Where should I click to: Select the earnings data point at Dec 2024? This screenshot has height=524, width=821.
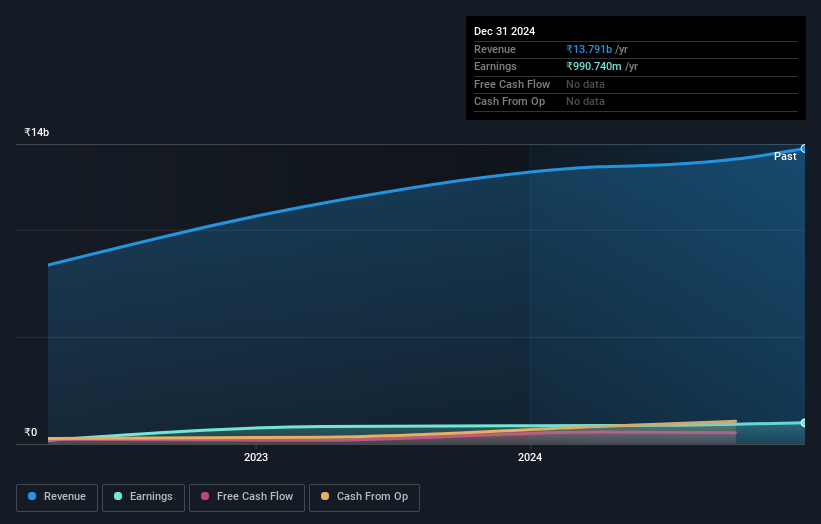click(x=804, y=422)
